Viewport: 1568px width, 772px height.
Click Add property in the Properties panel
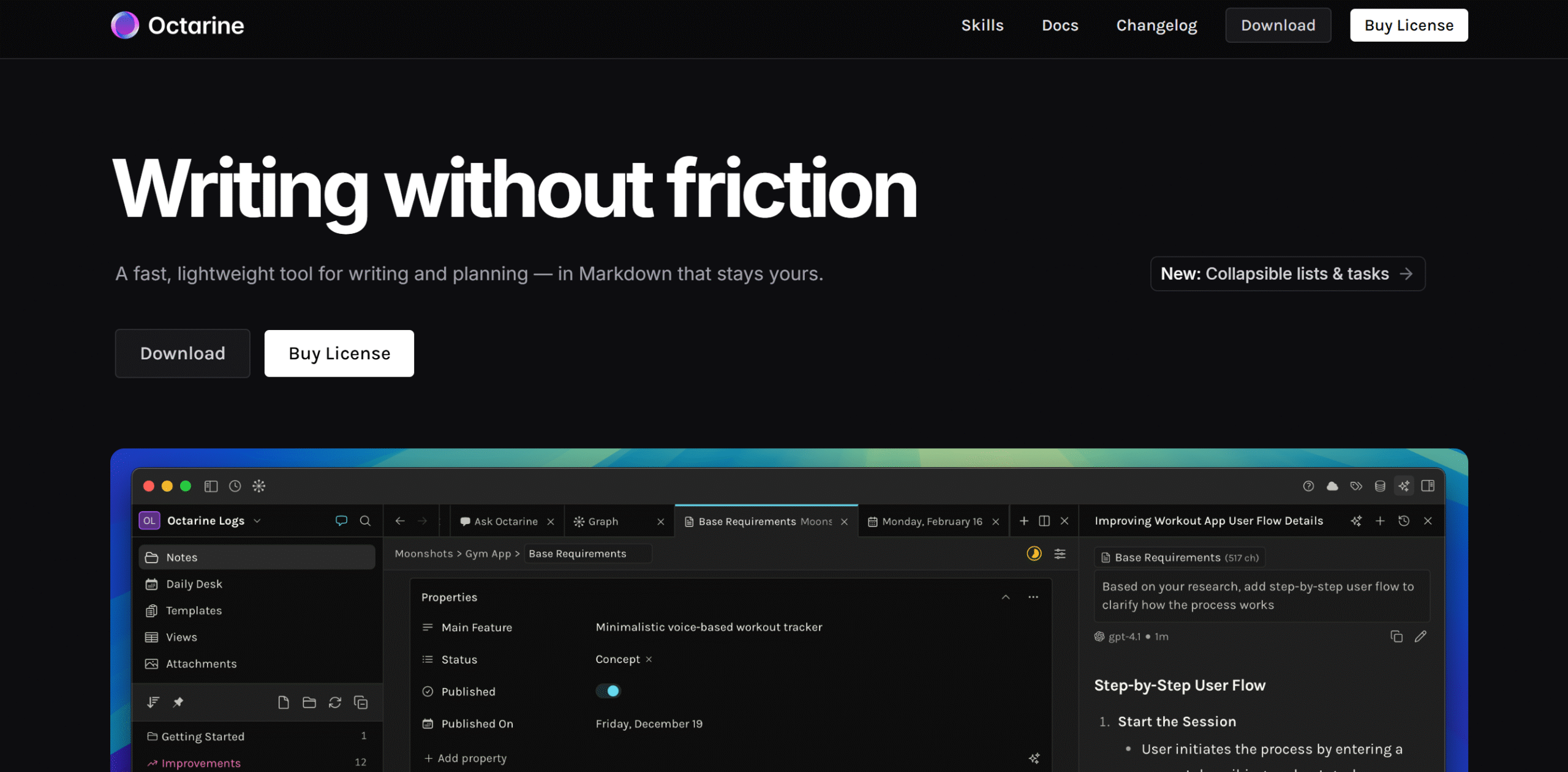tap(466, 759)
